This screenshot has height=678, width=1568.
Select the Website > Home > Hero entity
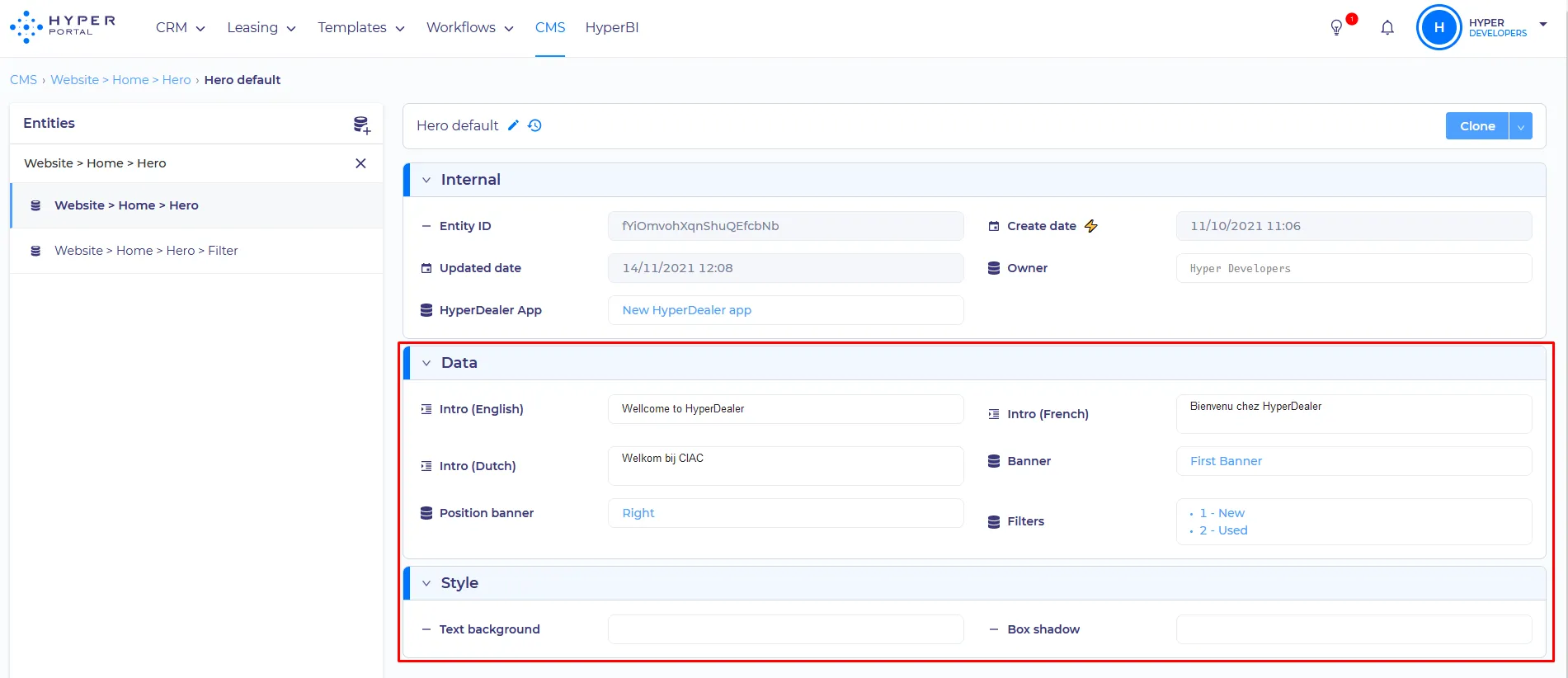click(x=196, y=205)
